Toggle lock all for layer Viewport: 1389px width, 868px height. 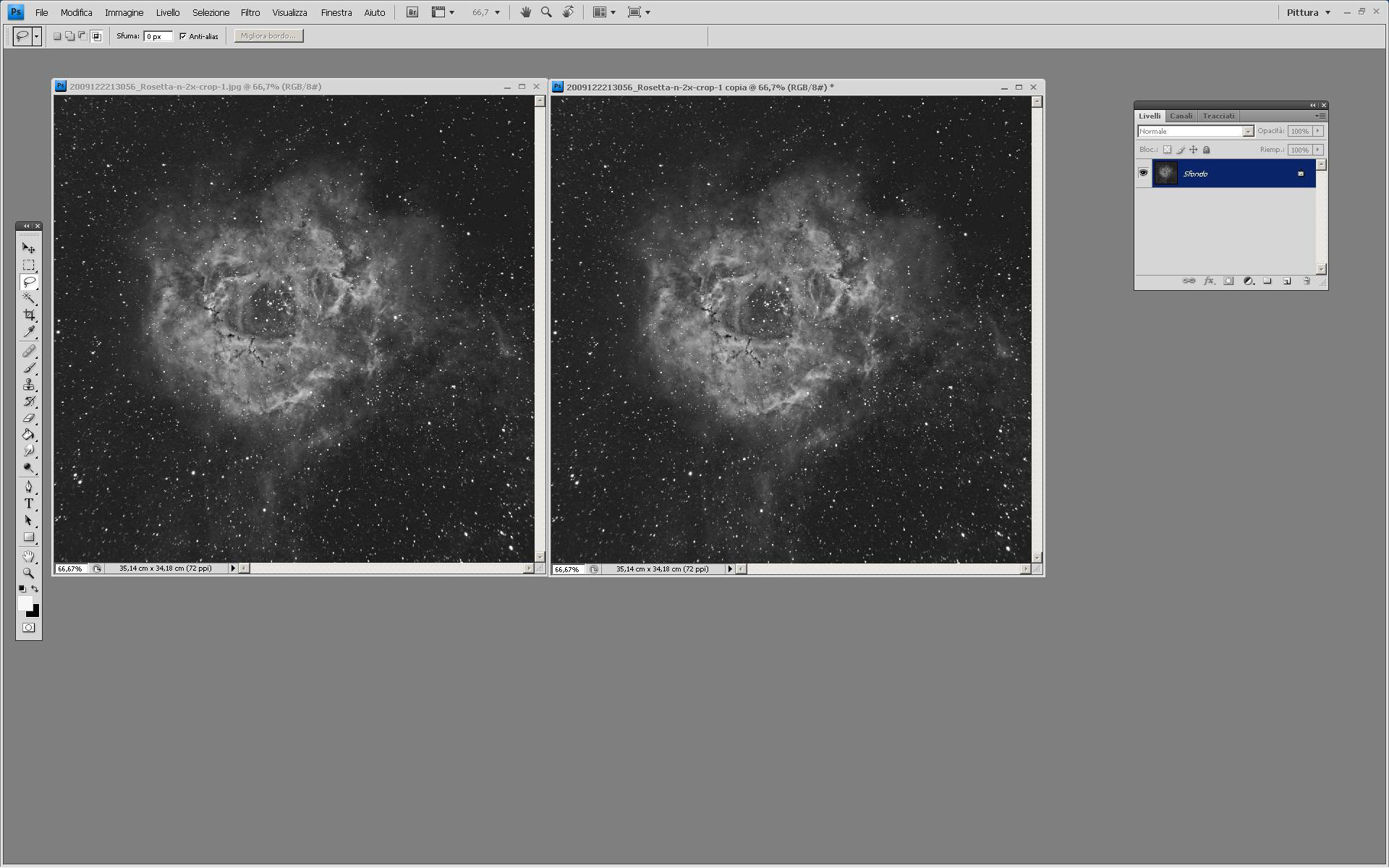pos(1206,150)
